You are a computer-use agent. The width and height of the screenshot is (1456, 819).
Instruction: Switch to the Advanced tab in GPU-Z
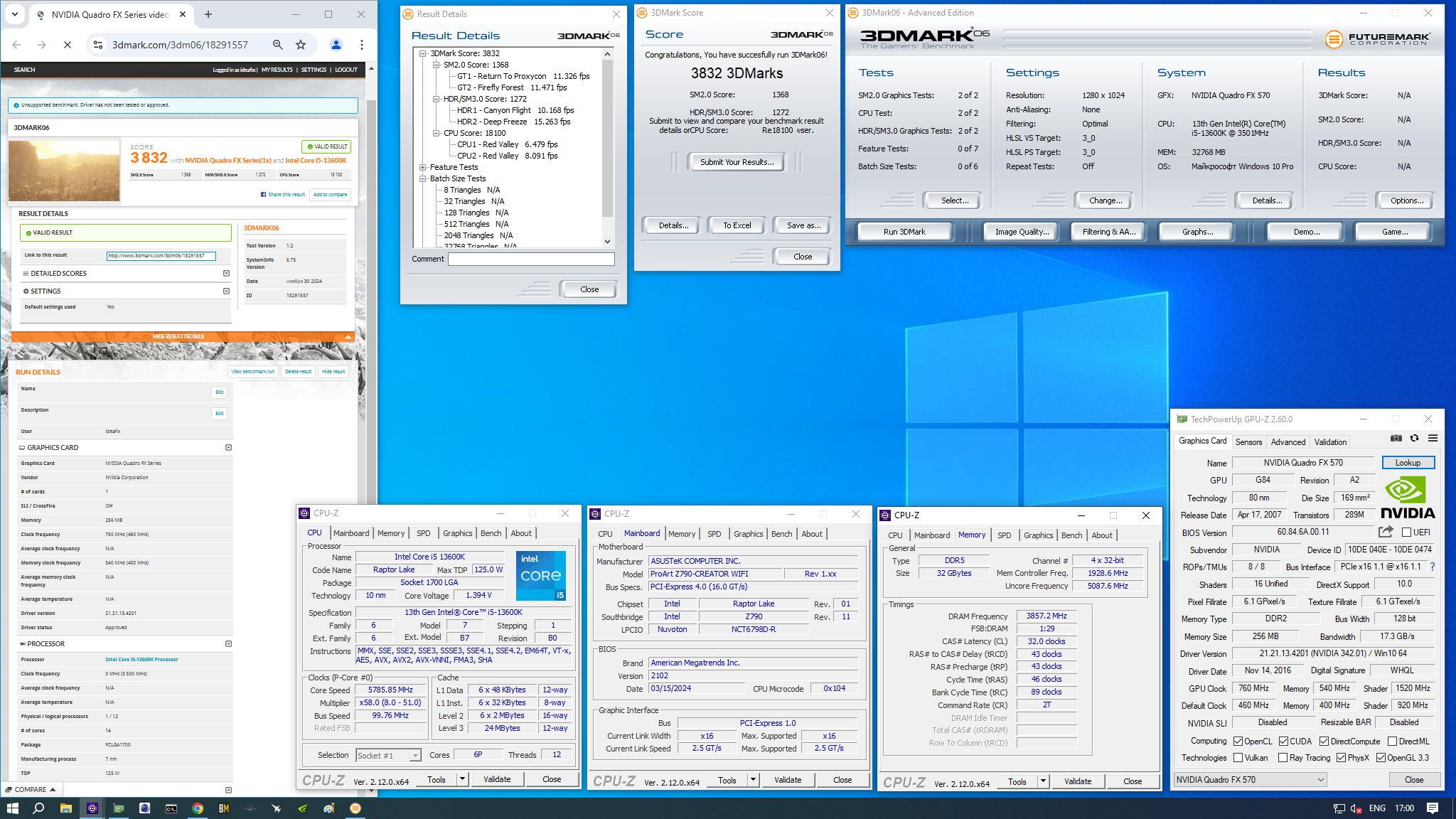1288,442
